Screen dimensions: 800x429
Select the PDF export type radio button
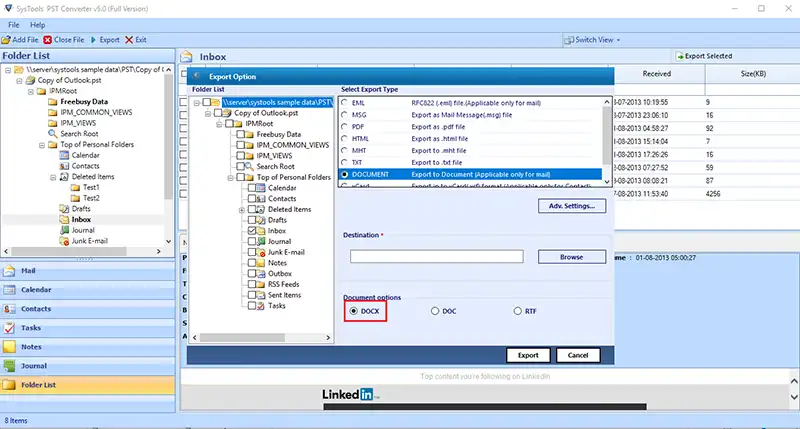344,127
